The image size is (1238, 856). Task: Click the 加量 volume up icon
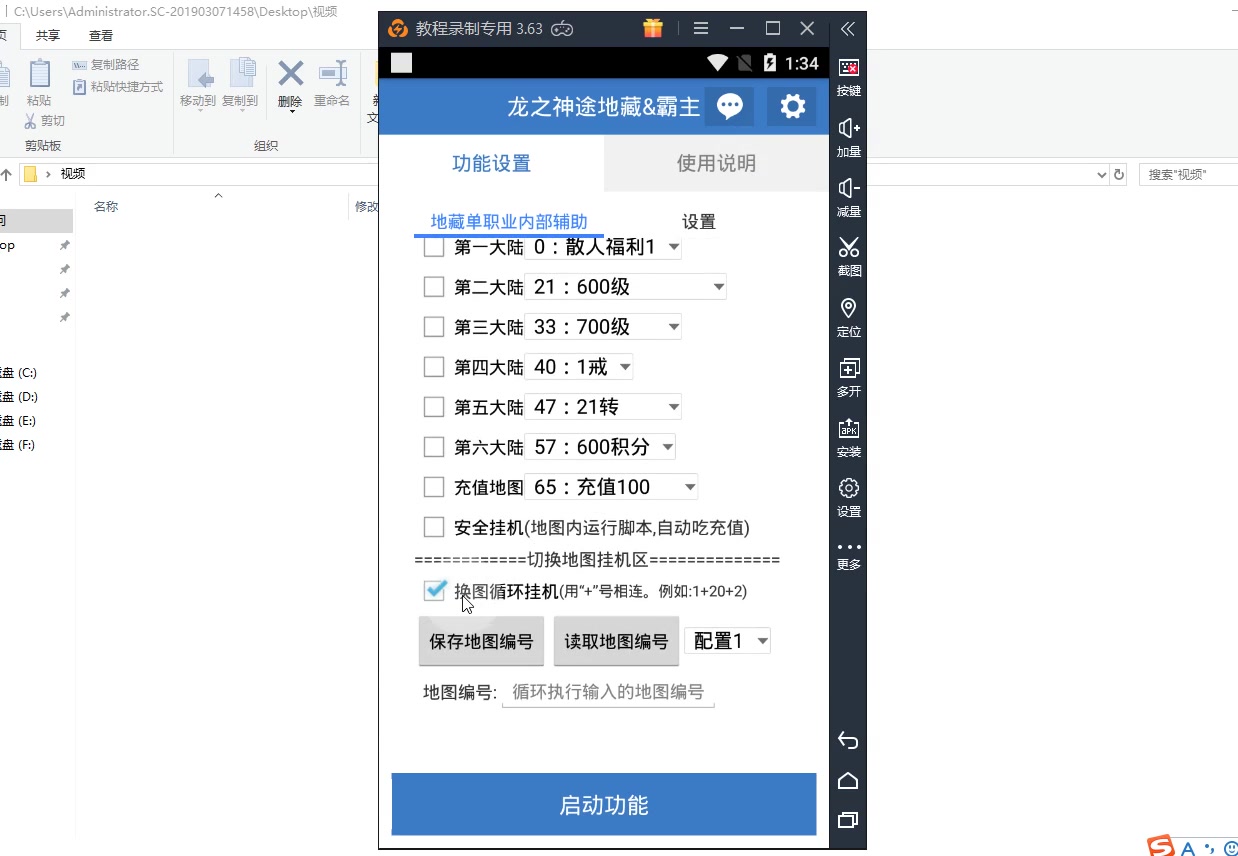coord(848,128)
